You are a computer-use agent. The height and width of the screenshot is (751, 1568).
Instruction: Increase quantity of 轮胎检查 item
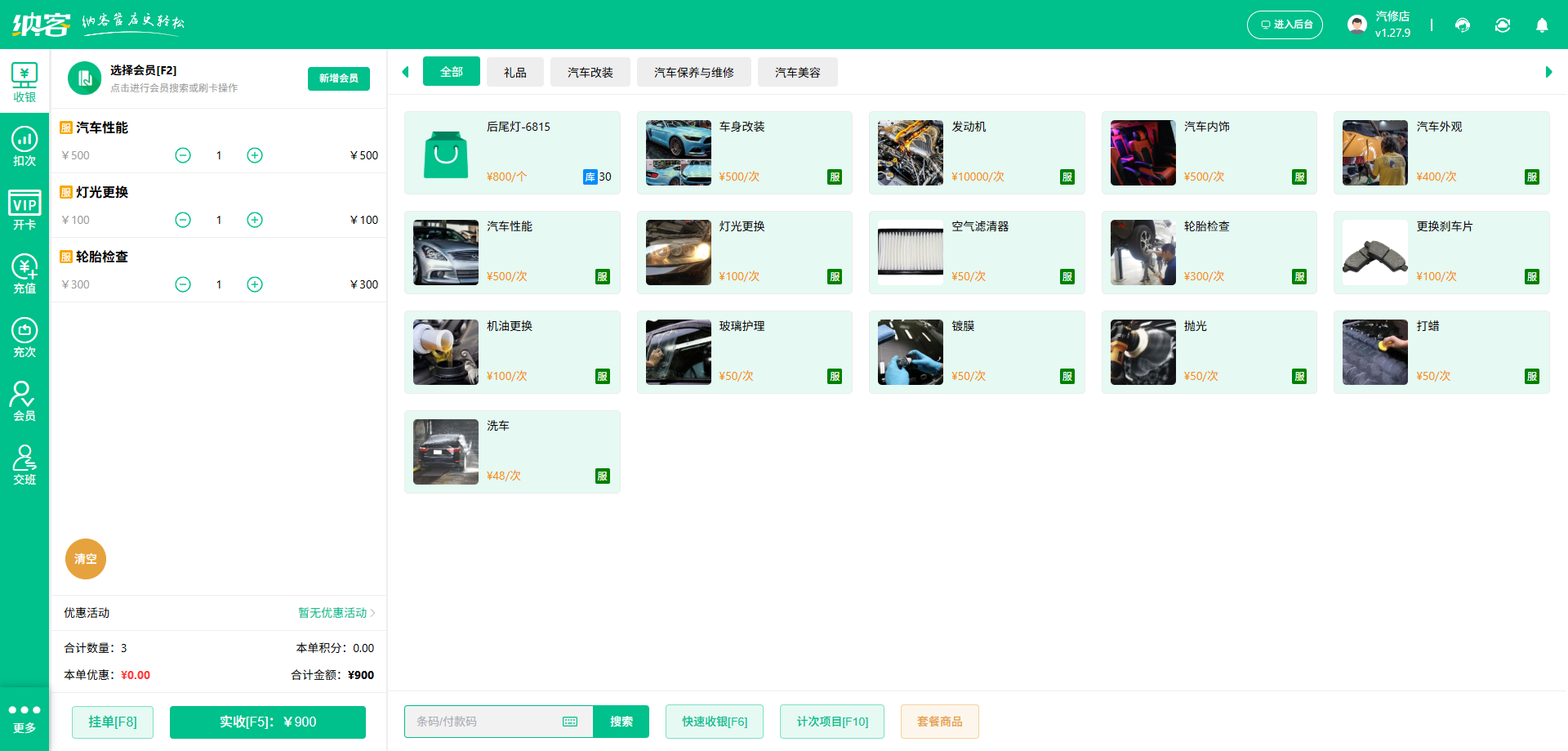click(255, 284)
